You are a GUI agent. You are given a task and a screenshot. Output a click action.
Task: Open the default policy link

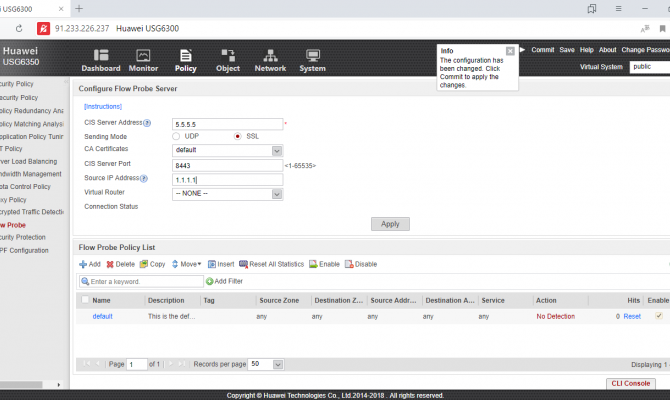103,316
